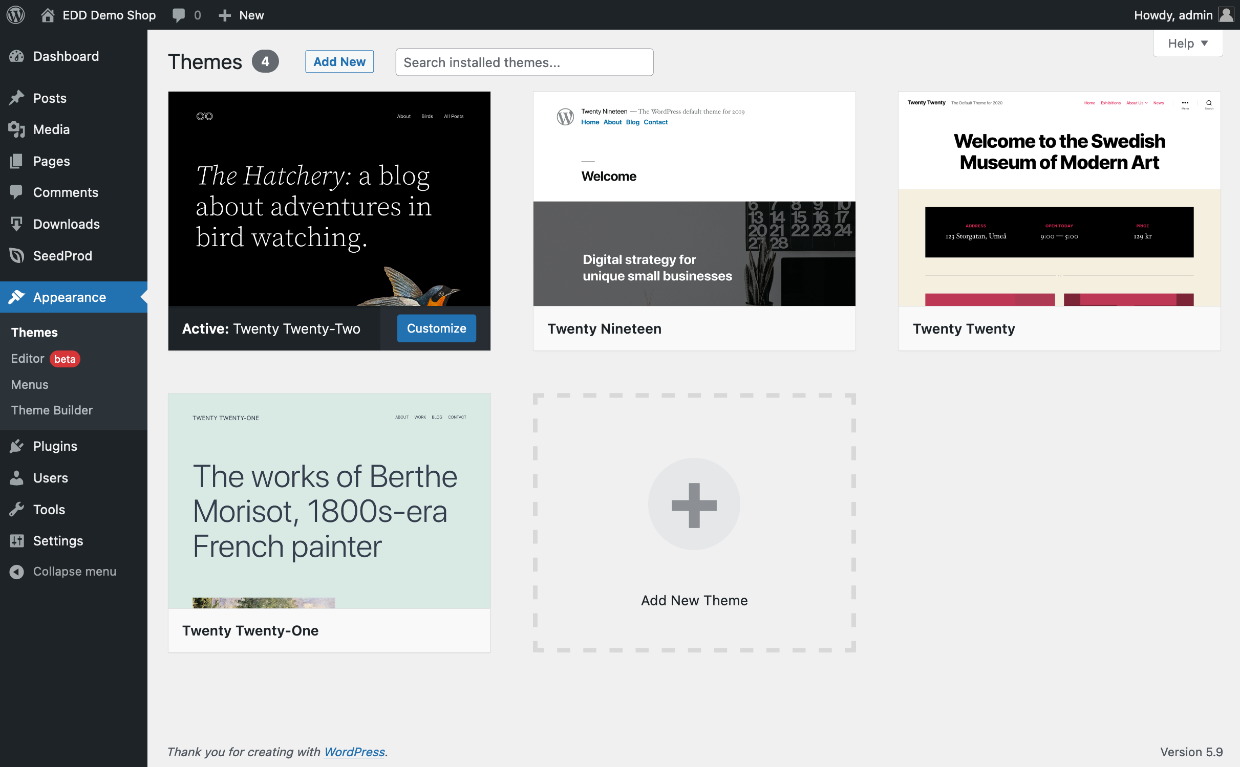Click the search installed themes field

[x=523, y=61]
